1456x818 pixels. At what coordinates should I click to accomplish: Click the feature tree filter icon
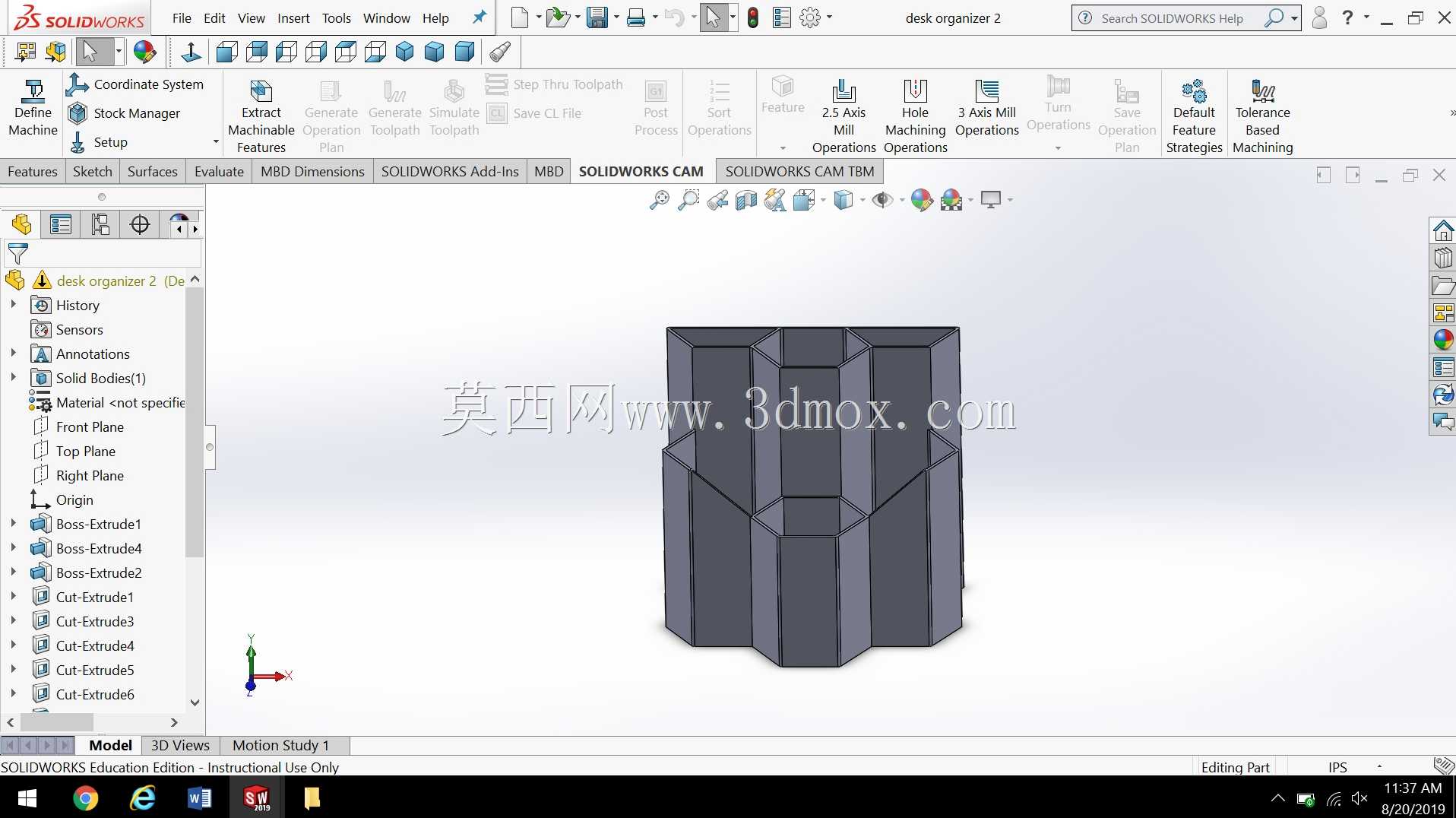[17, 253]
